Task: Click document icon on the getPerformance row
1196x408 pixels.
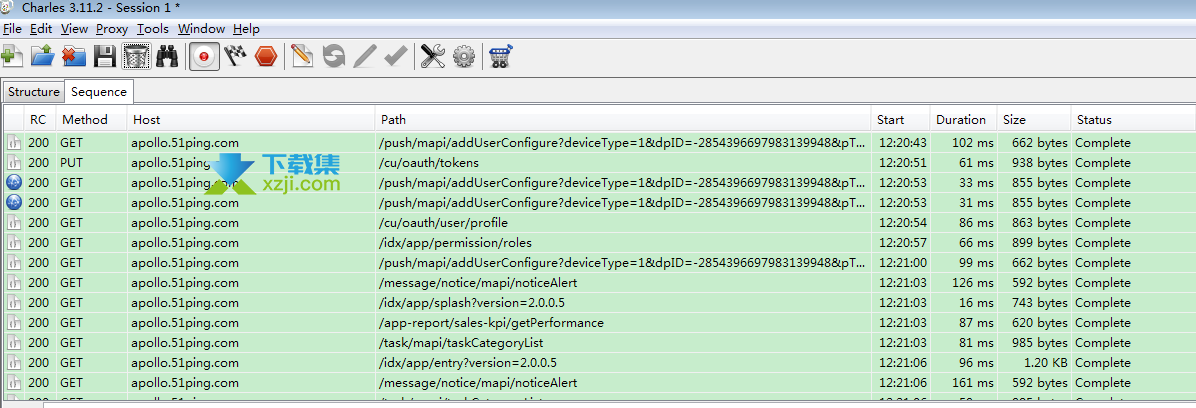Action: [14, 323]
